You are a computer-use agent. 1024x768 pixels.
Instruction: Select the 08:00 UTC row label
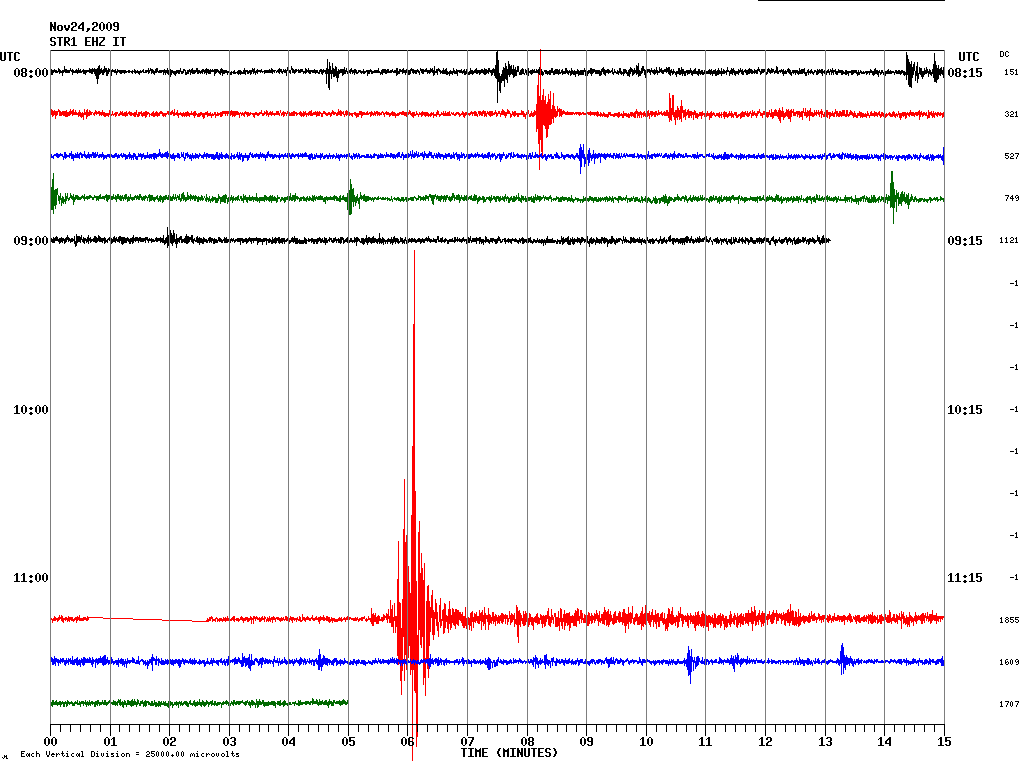31,73
